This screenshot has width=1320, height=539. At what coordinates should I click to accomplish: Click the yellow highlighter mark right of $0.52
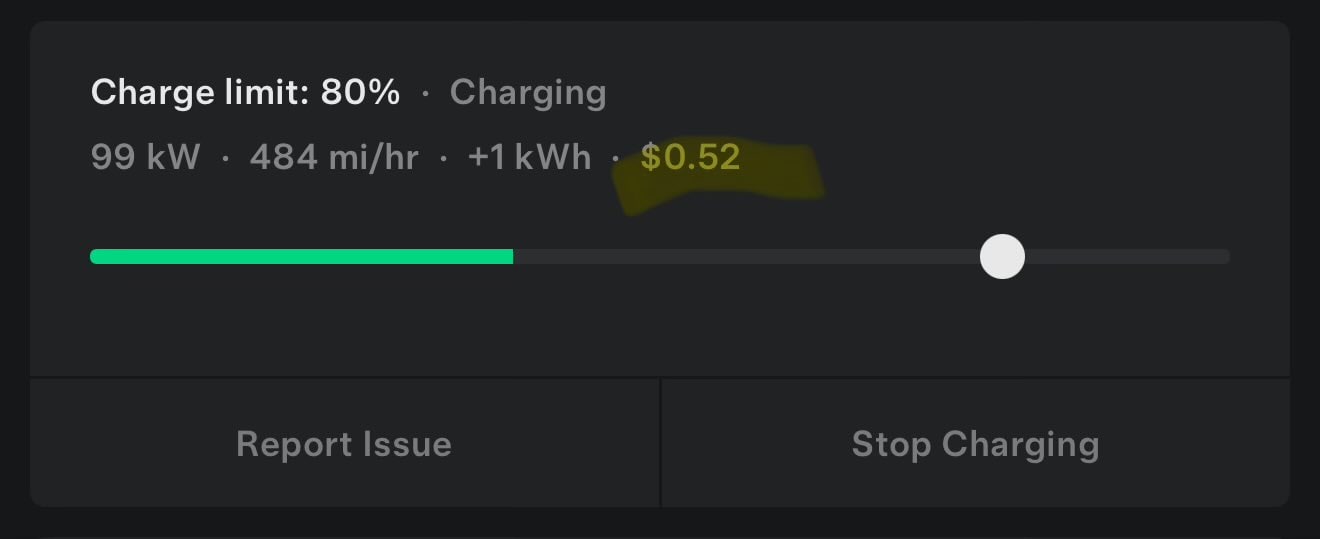pyautogui.click(x=783, y=175)
